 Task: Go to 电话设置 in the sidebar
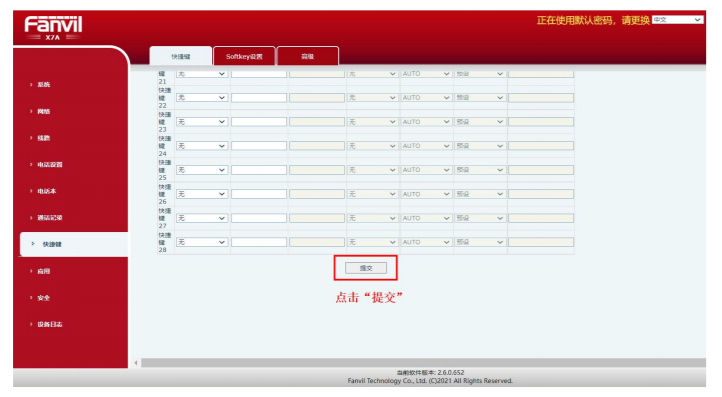tap(50, 164)
